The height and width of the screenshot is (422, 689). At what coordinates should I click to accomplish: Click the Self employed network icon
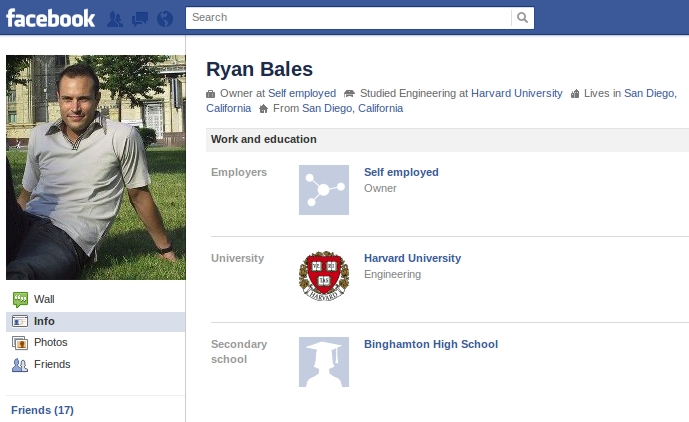[324, 190]
